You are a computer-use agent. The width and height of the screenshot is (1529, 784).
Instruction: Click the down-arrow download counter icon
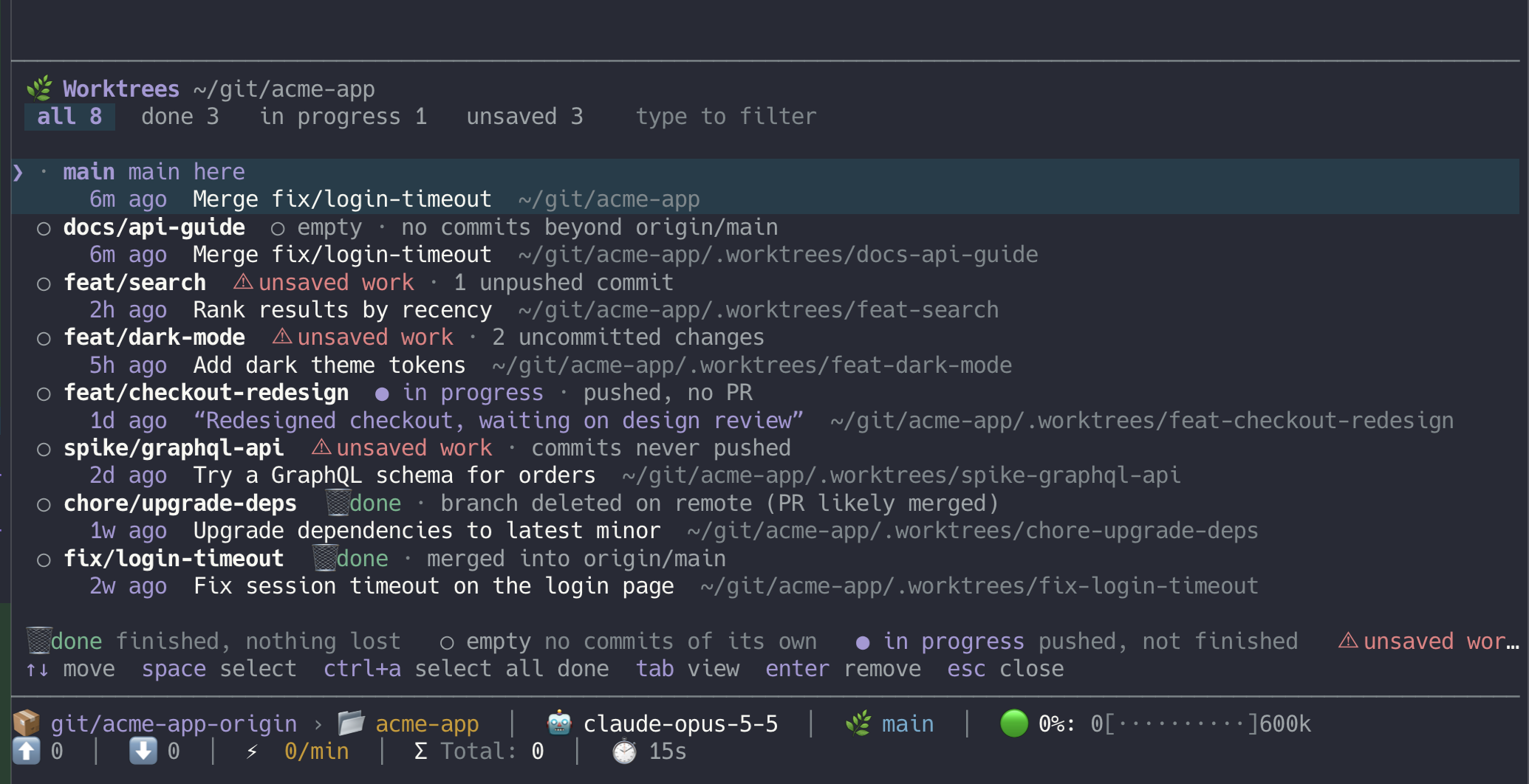click(143, 752)
